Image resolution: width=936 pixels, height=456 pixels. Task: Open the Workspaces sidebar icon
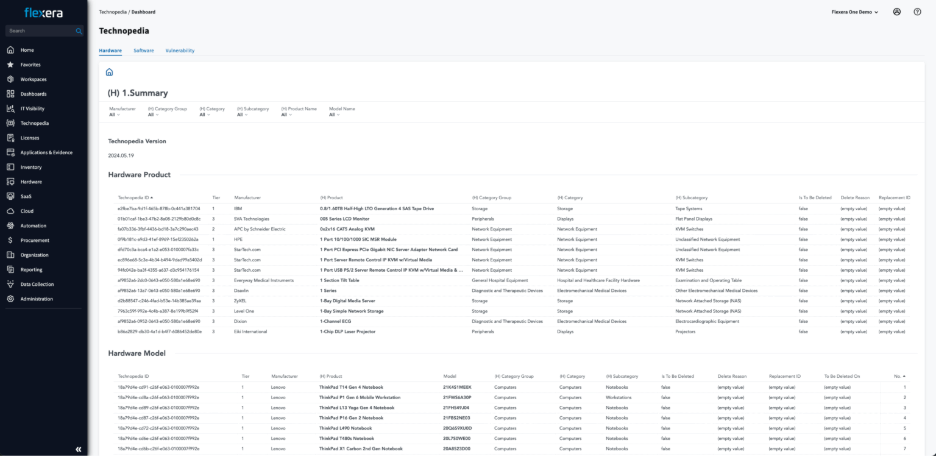click(x=10, y=79)
